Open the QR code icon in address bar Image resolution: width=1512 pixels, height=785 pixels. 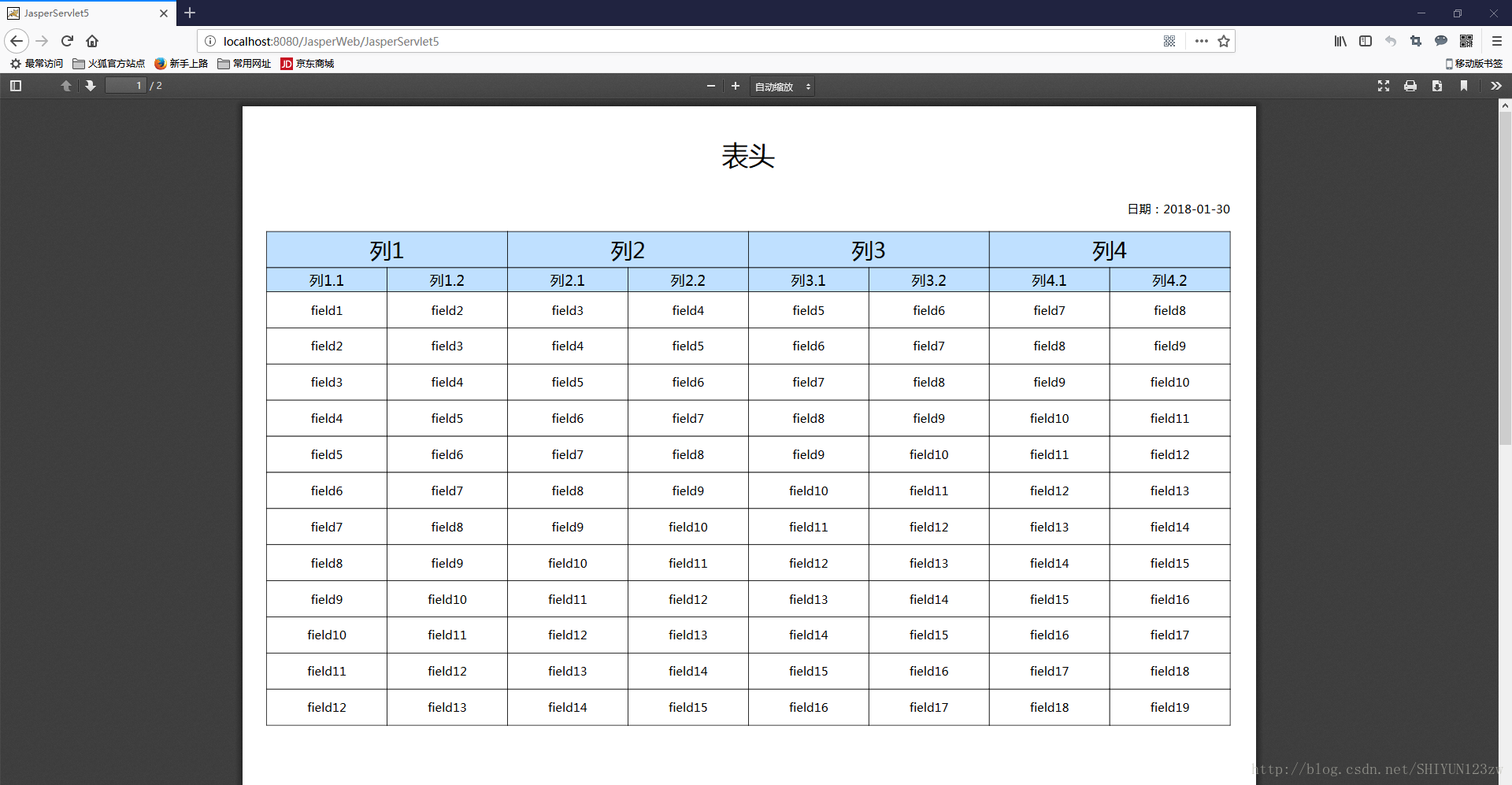click(x=1169, y=41)
